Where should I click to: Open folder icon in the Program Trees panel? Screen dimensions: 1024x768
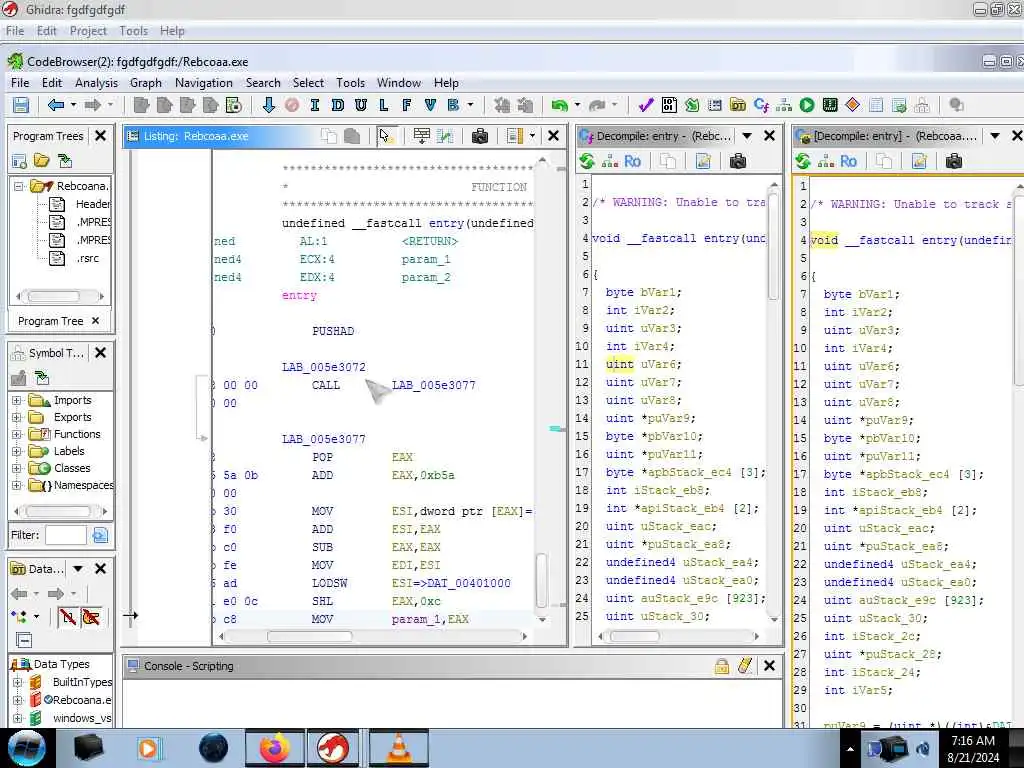(x=42, y=161)
